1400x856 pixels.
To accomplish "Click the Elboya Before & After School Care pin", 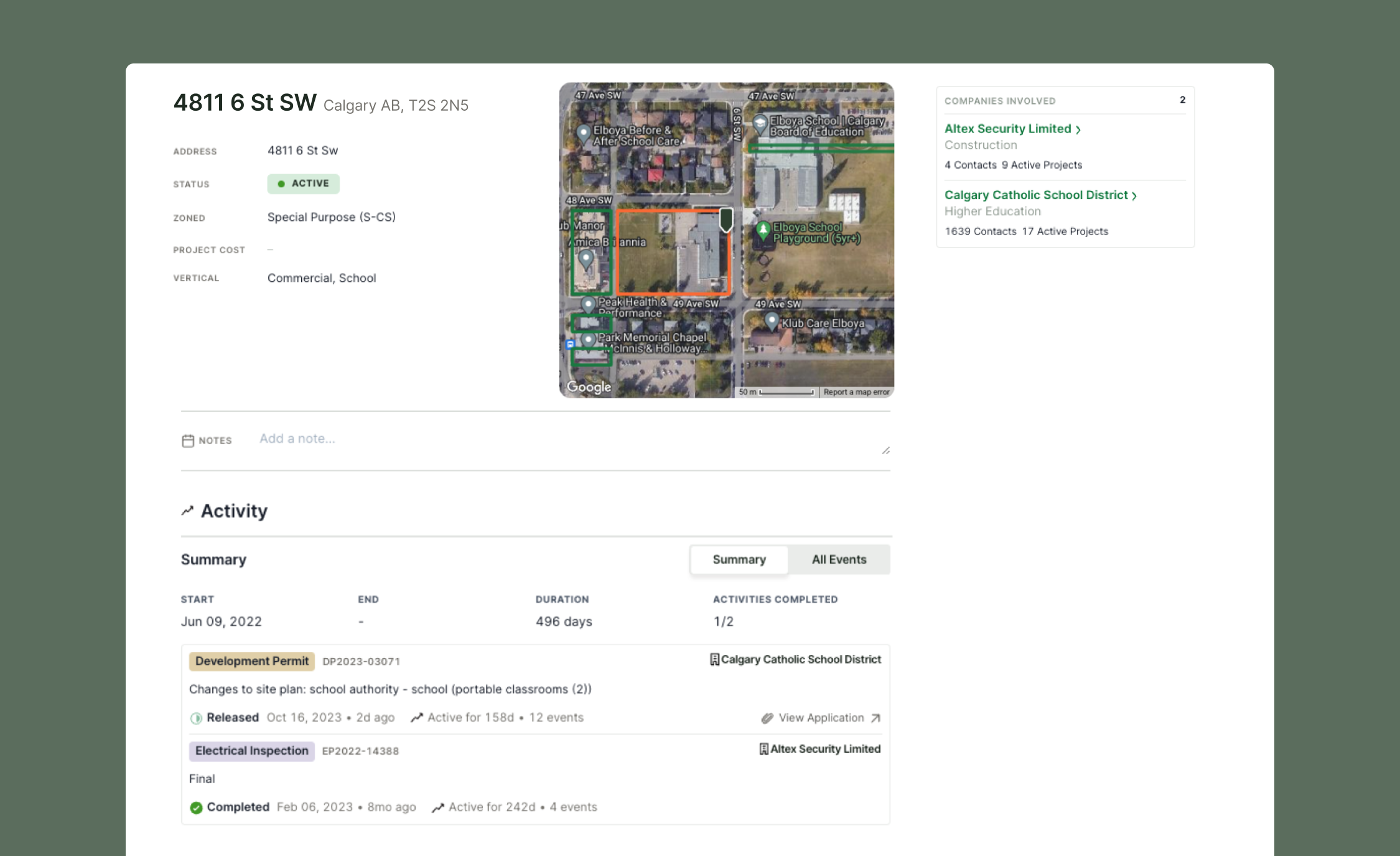I will 583,133.
